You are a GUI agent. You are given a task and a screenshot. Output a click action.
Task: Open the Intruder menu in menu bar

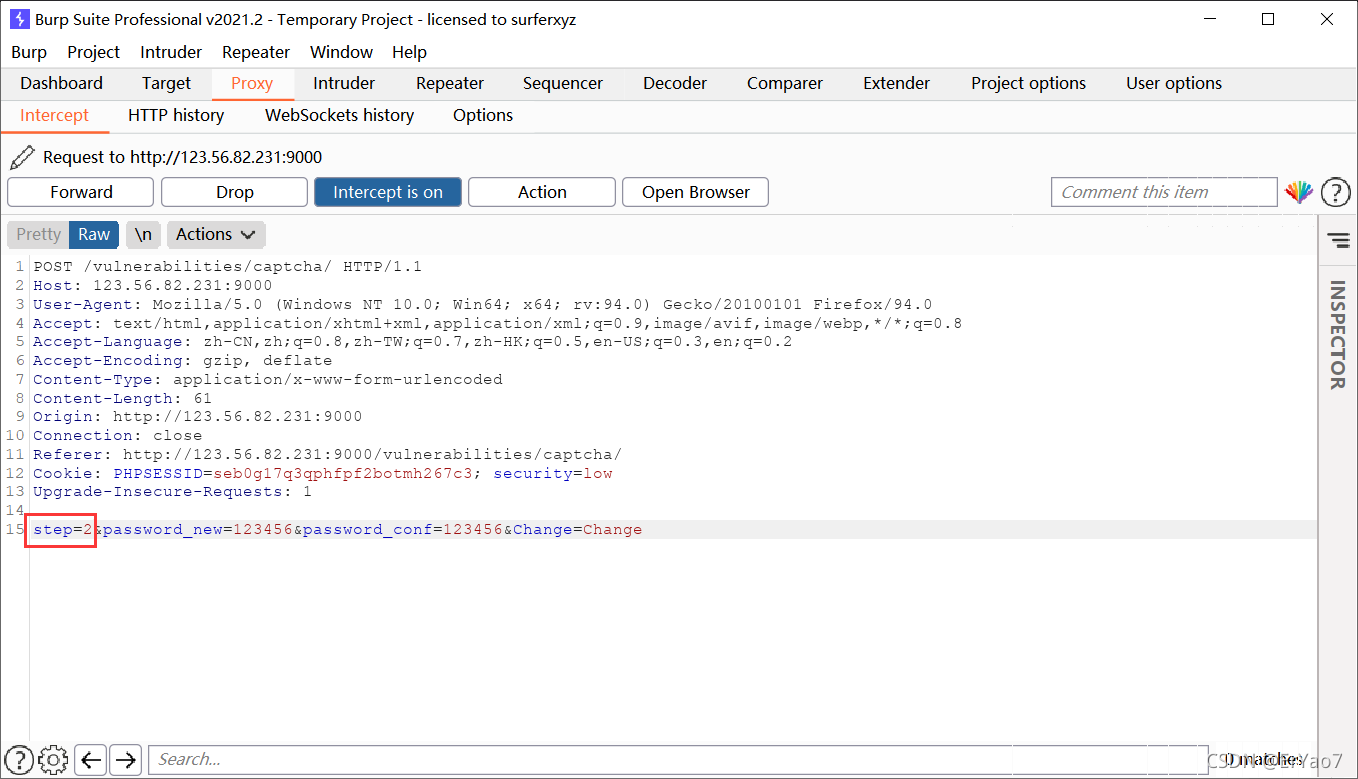coord(171,52)
